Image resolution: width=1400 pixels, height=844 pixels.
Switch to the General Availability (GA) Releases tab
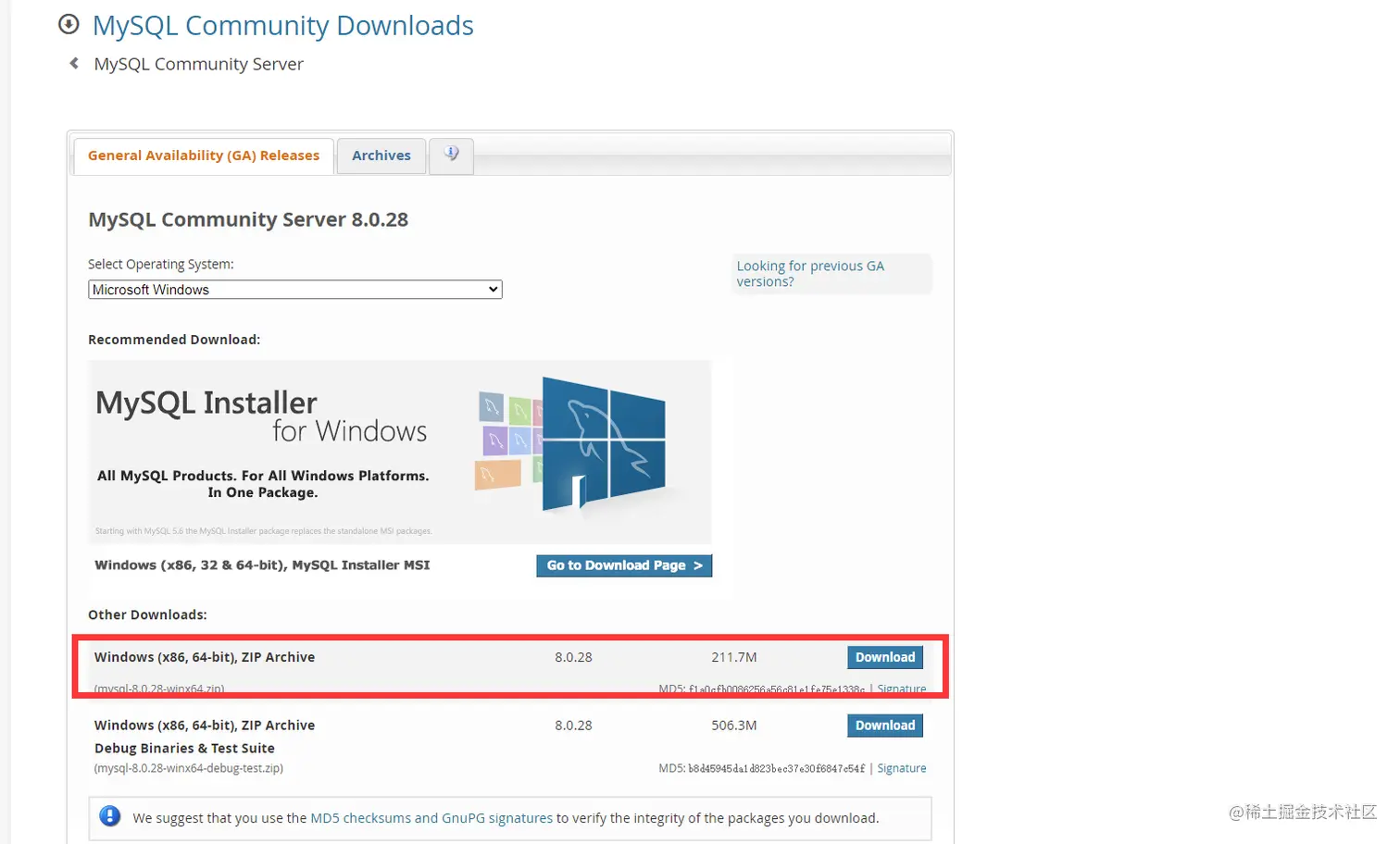pos(204,155)
